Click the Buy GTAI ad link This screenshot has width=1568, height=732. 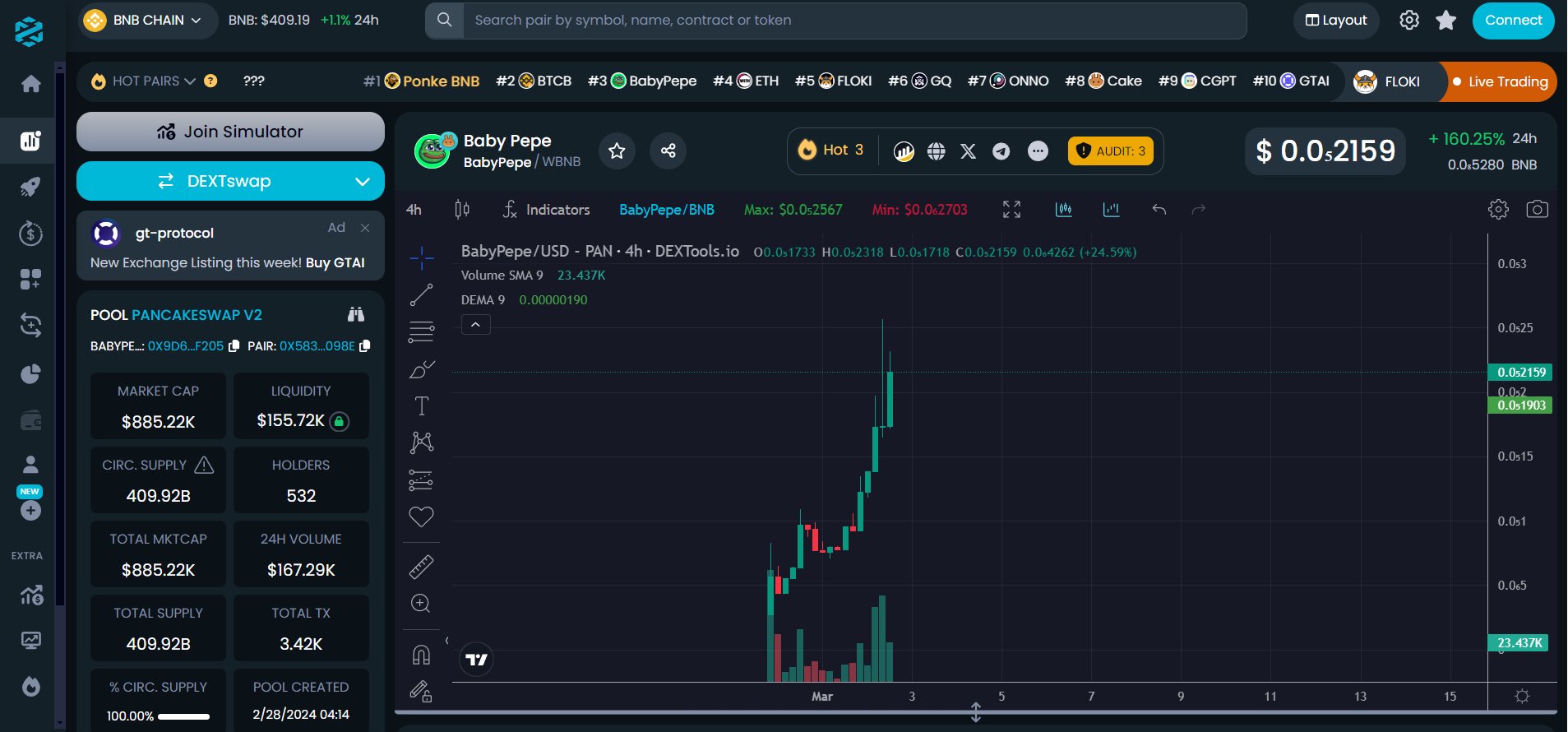point(335,262)
